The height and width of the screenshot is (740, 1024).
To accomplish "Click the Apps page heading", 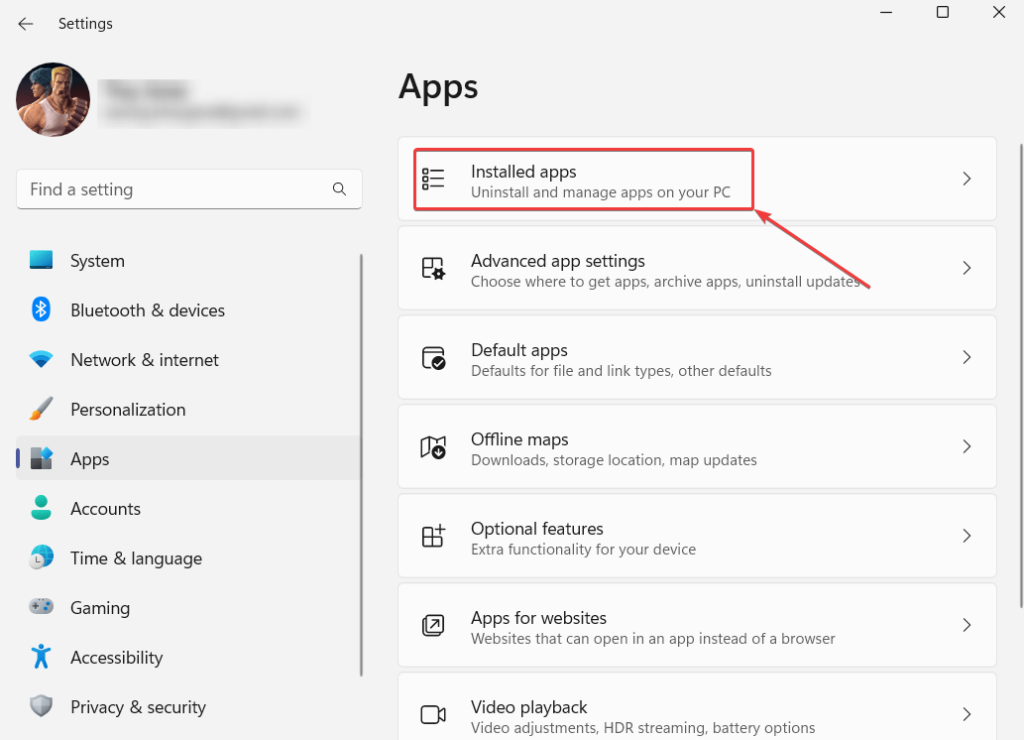I will click(438, 87).
